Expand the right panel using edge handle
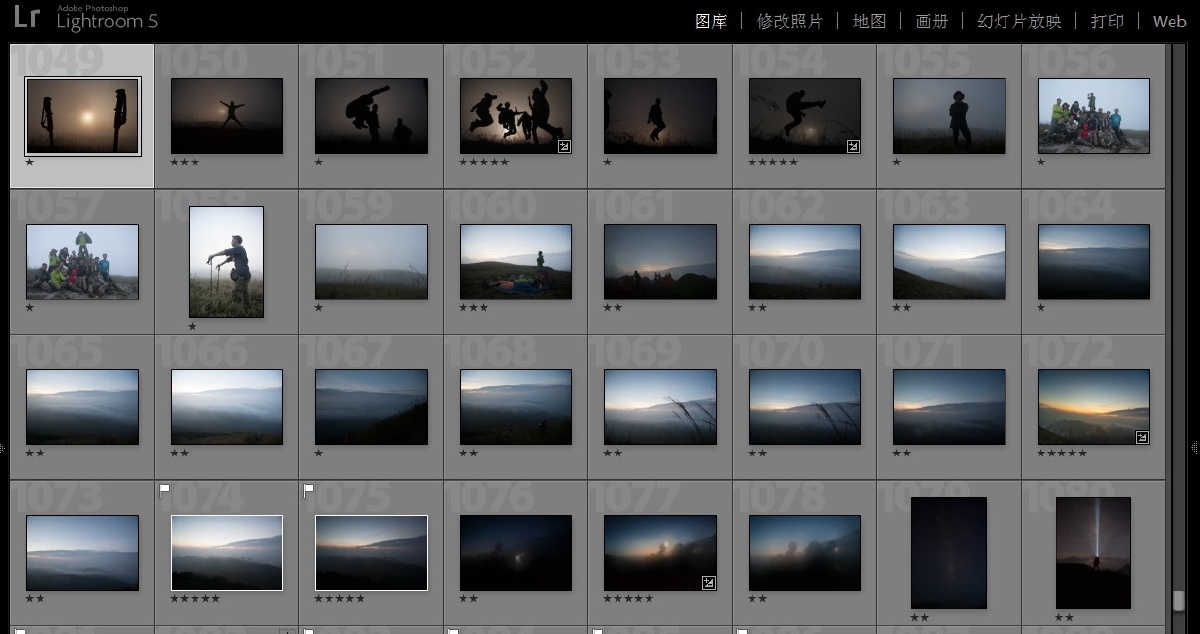 pos(1195,447)
